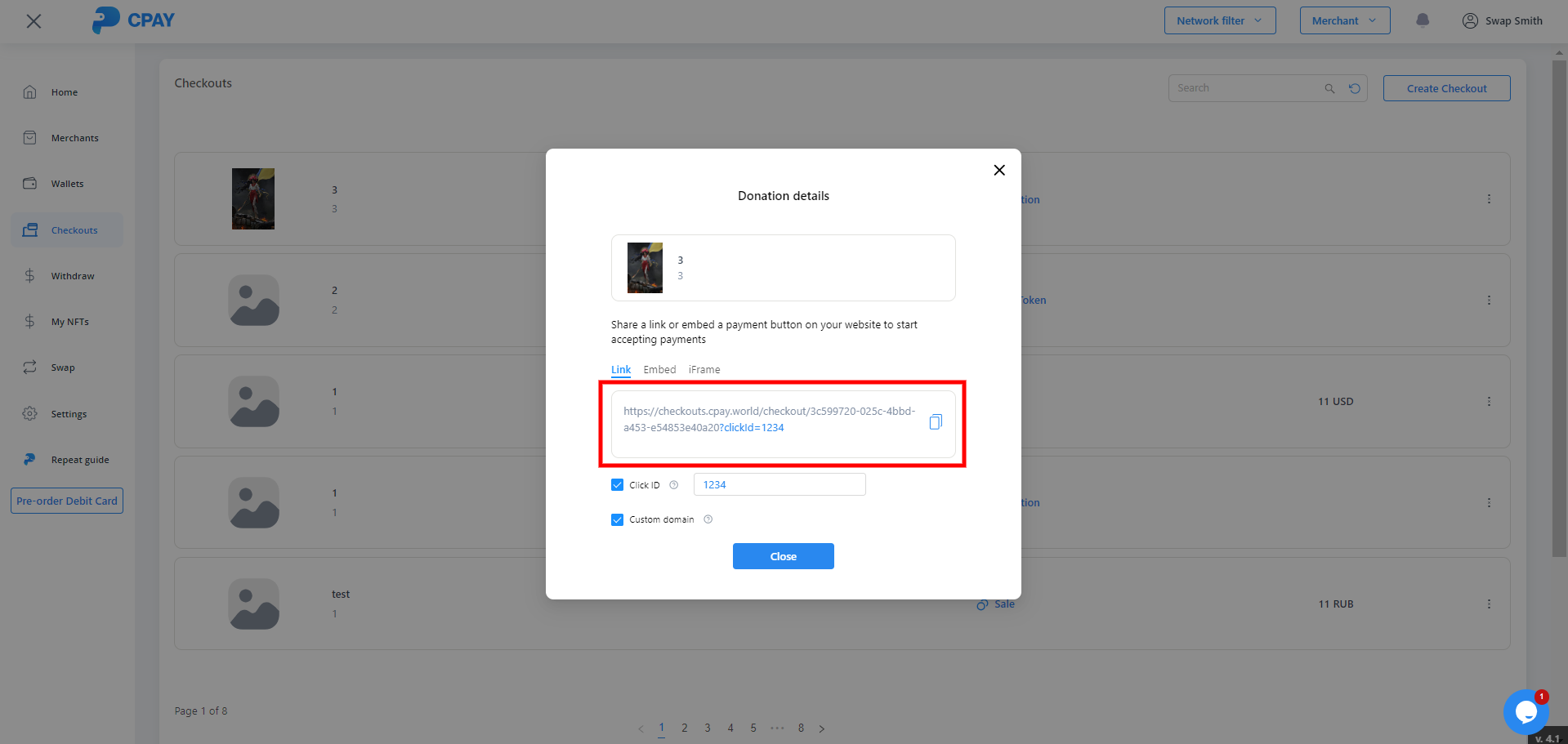
Task: Copy the checkout link to clipboard
Action: 936,421
